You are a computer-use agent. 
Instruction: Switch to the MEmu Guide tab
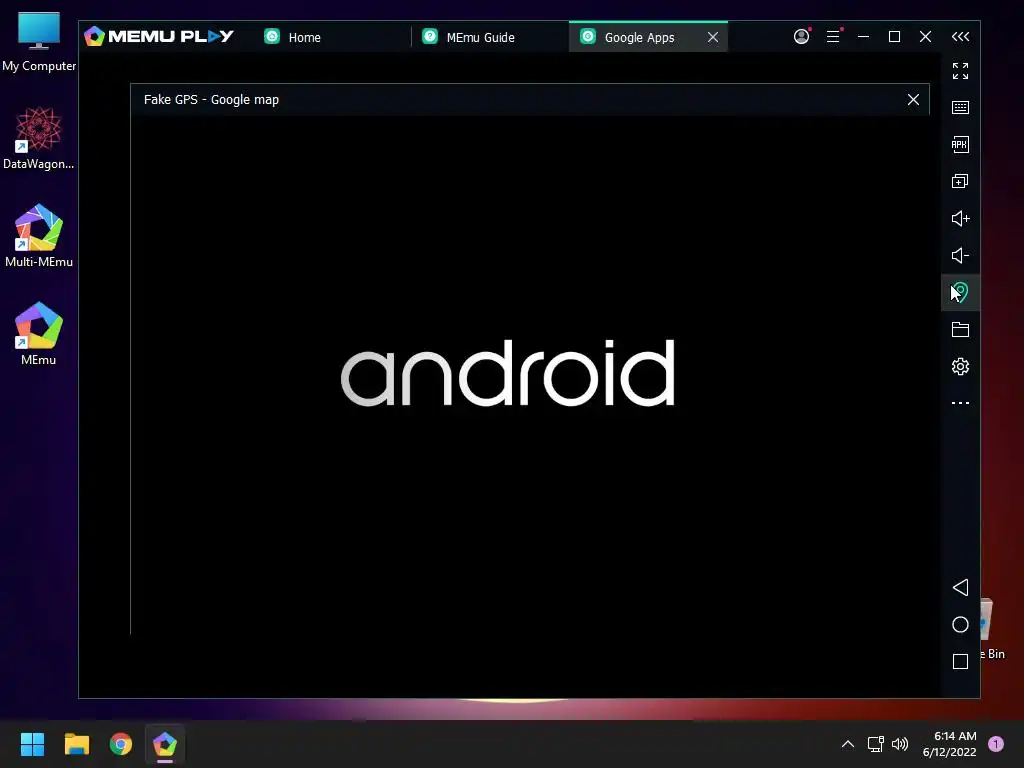pyautogui.click(x=490, y=37)
